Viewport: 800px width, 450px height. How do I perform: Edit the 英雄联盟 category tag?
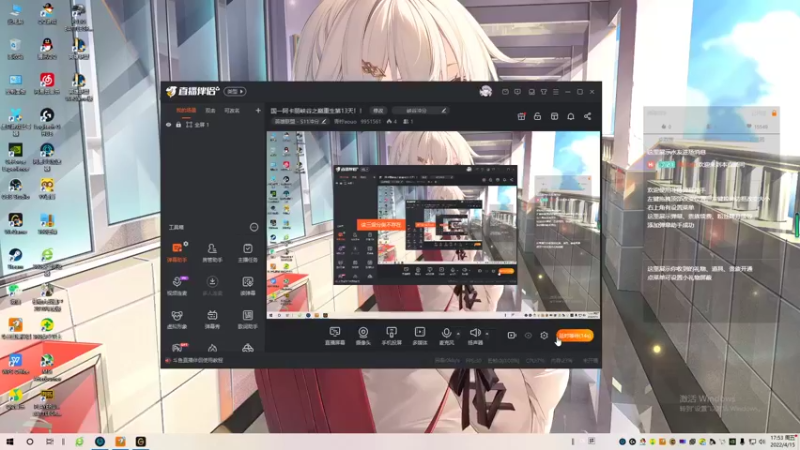coord(300,121)
